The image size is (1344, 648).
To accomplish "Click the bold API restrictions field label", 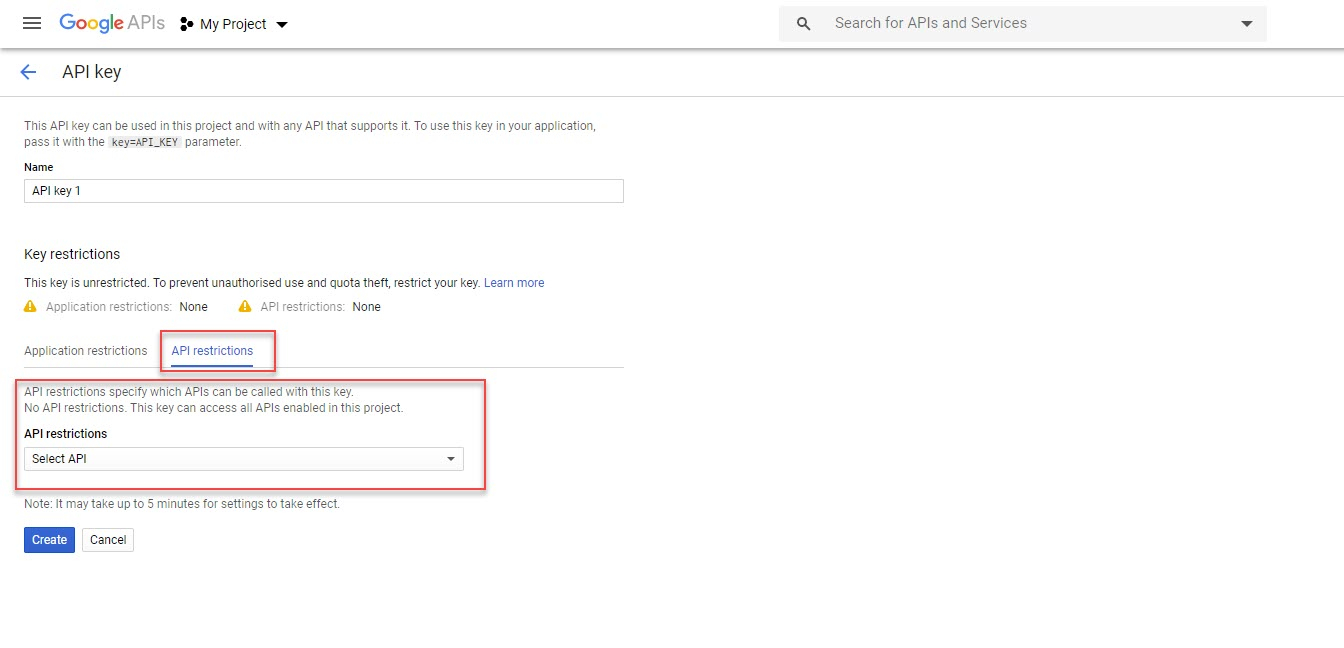I will [x=66, y=434].
